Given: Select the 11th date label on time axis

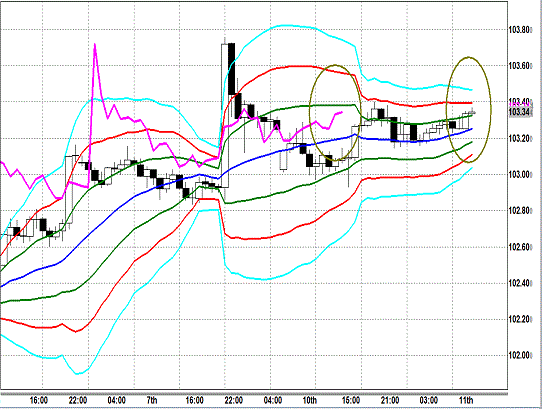Looking at the screenshot, I should (466, 400).
